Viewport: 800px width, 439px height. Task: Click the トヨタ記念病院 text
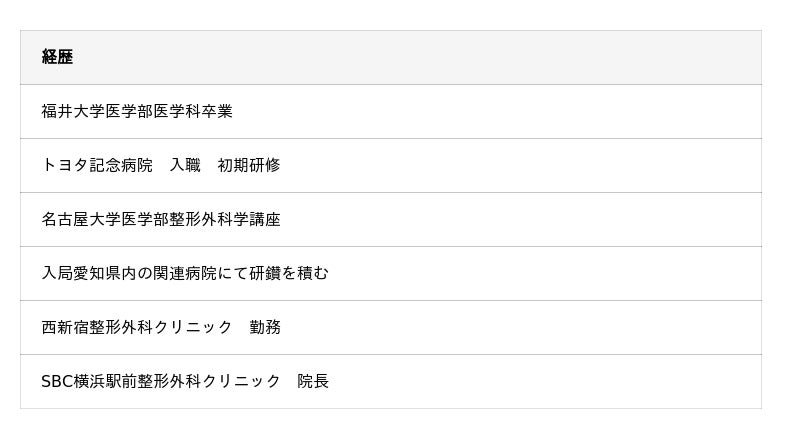pyautogui.click(x=97, y=165)
